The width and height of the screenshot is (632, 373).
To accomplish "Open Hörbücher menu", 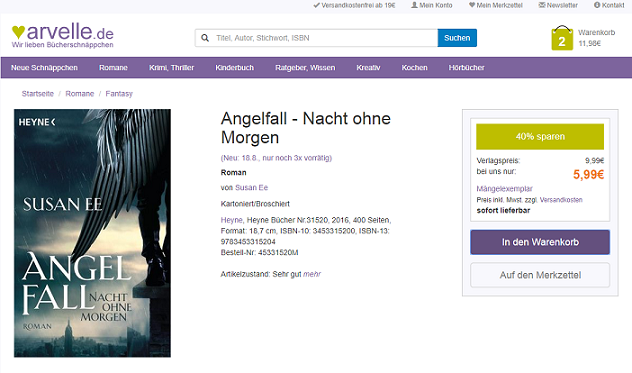I will pyautogui.click(x=466, y=68).
